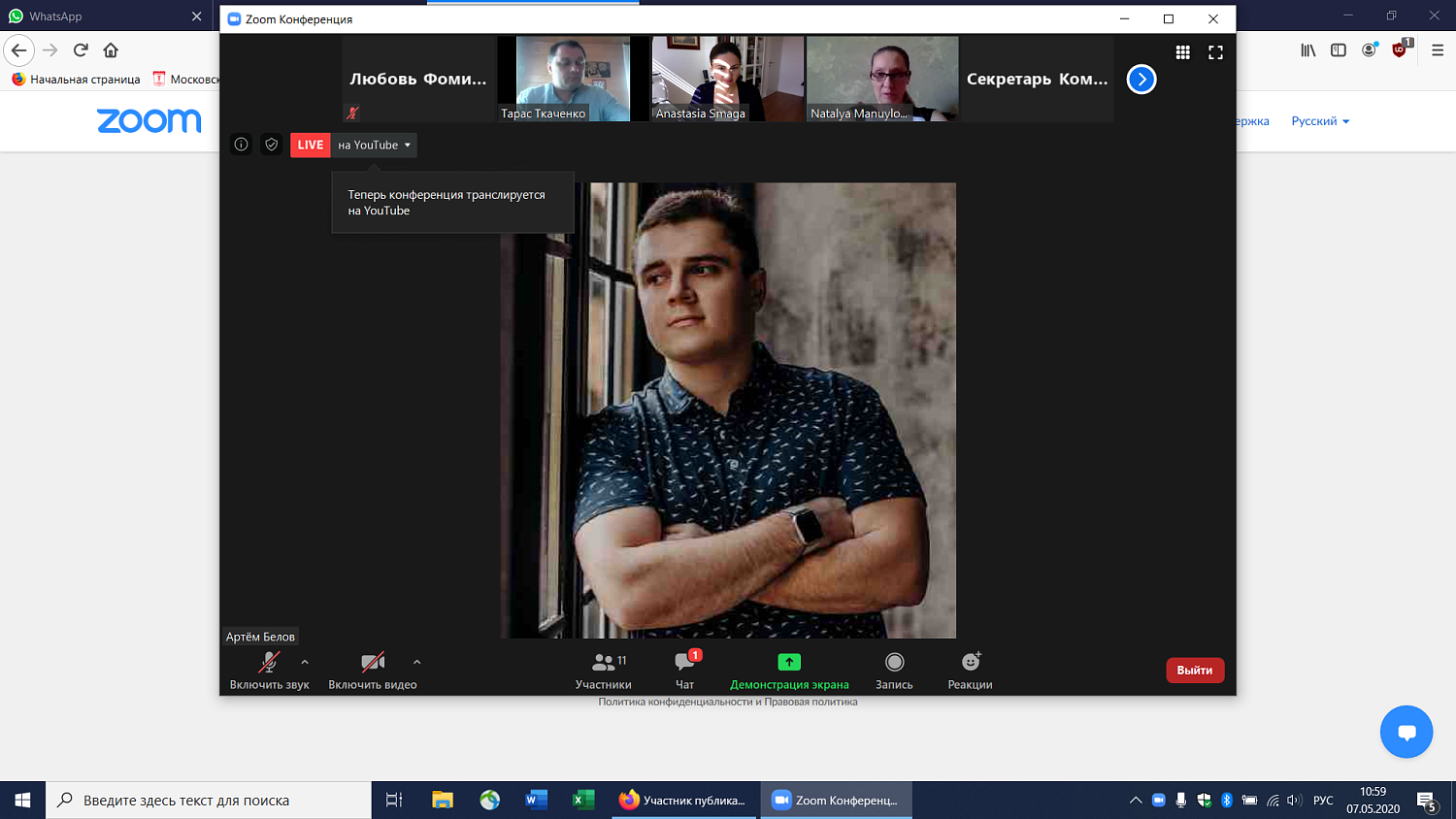Open Excel from taskbar
Screen dimensions: 1456x819
pyautogui.click(x=582, y=801)
